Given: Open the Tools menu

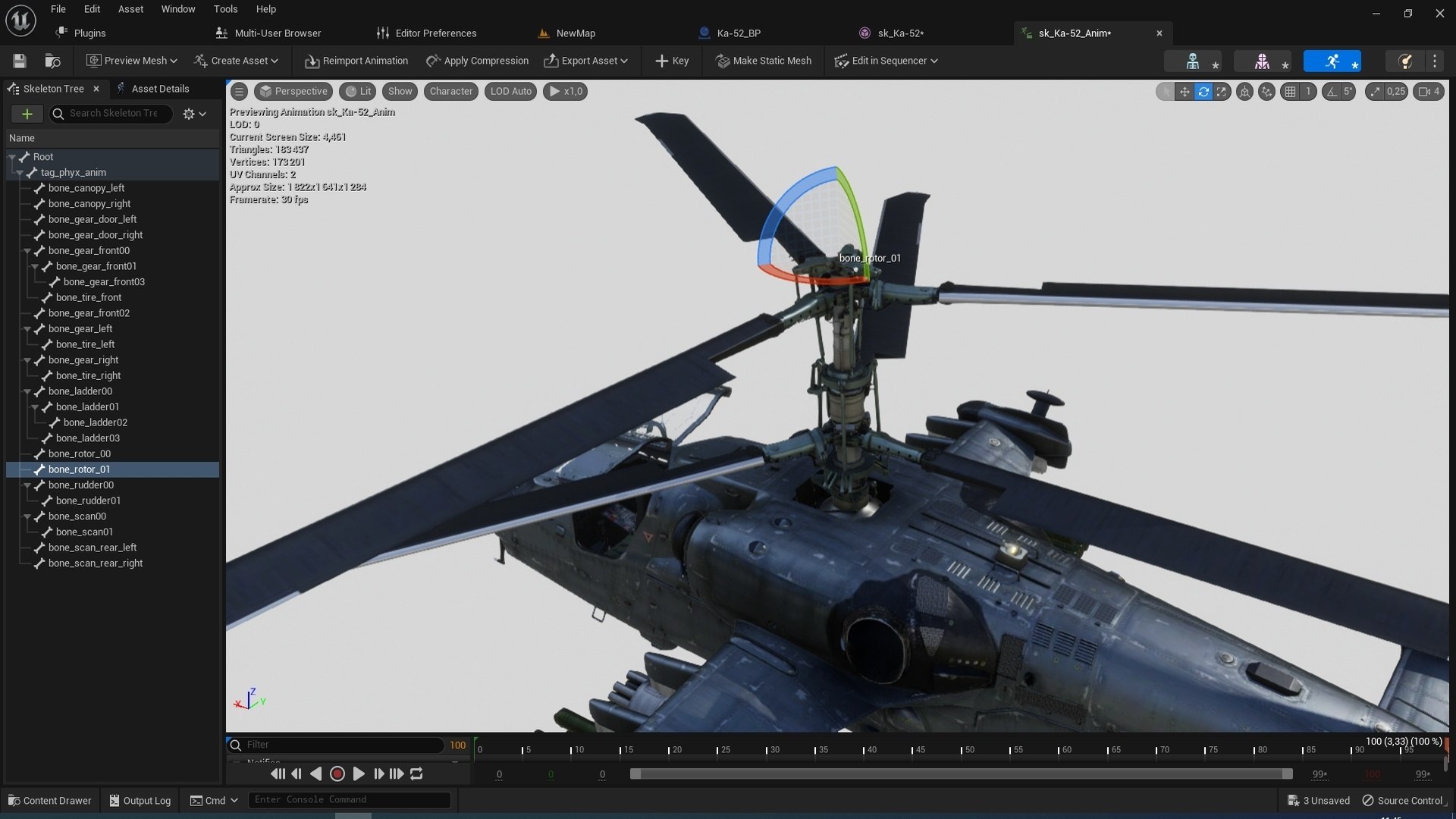Looking at the screenshot, I should [x=225, y=9].
